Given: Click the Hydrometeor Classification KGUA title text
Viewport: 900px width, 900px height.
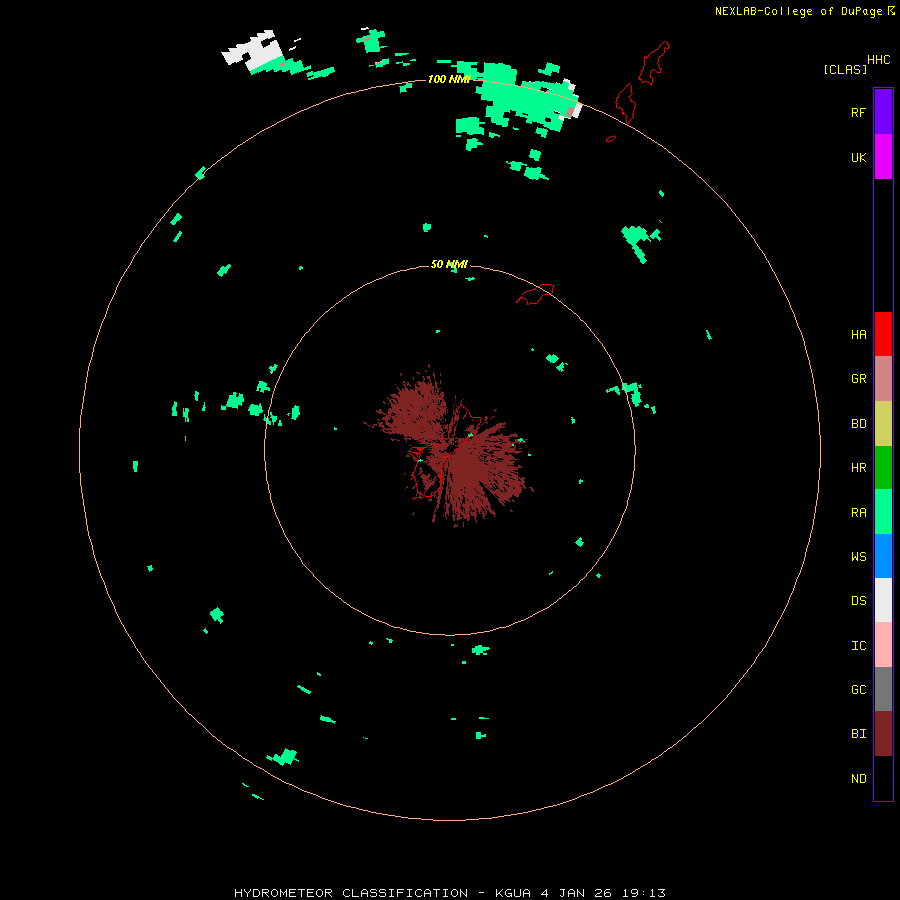Looking at the screenshot, I should click(449, 893).
